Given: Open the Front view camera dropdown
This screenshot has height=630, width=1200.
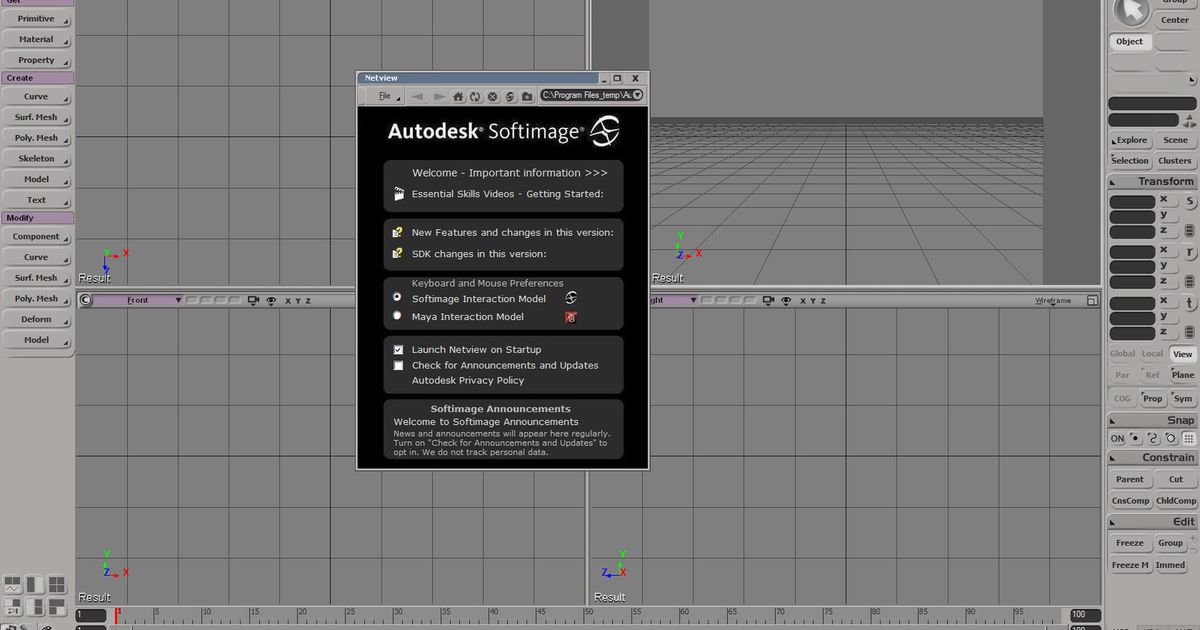Looking at the screenshot, I should click(x=179, y=299).
